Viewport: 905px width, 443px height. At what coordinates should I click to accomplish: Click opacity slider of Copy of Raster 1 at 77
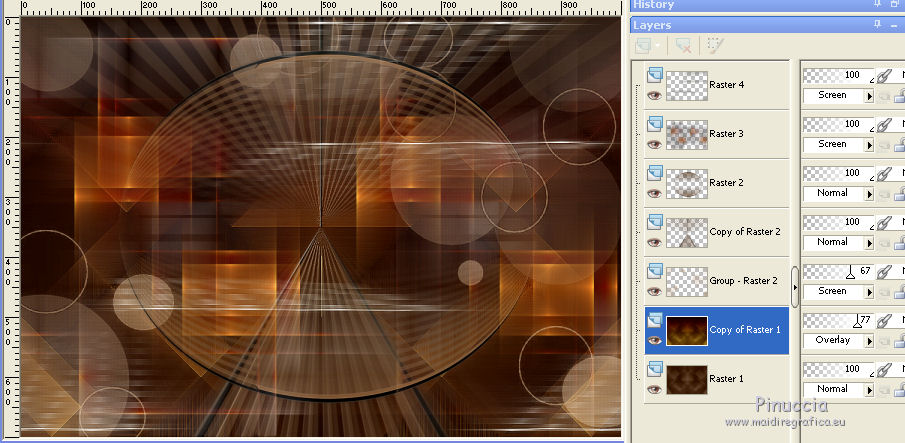coord(838,320)
